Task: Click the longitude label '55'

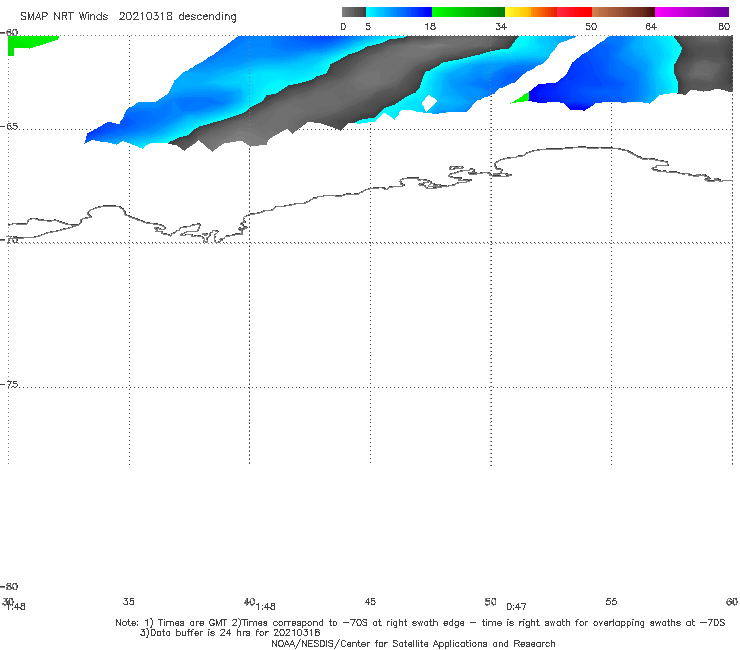Action: click(x=611, y=602)
